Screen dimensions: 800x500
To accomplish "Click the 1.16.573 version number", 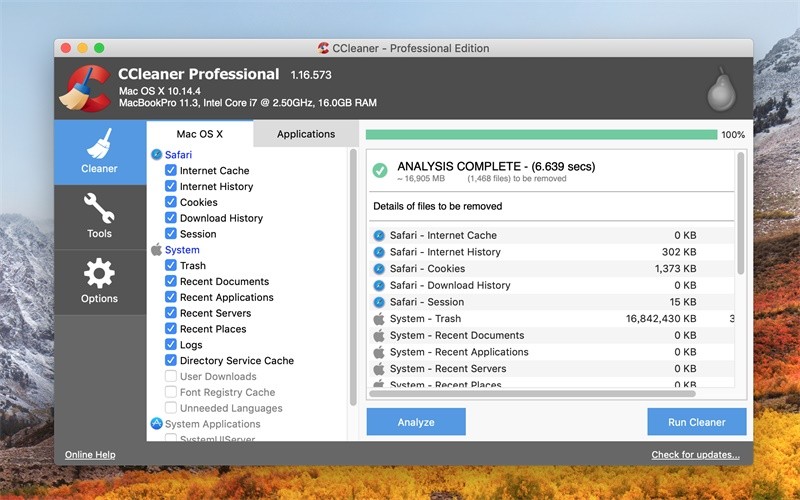I will [311, 75].
